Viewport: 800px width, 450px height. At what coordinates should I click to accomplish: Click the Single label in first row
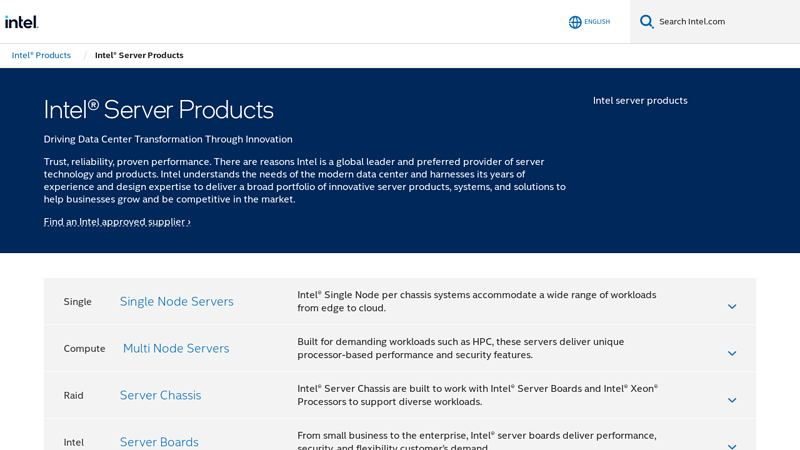coord(78,302)
